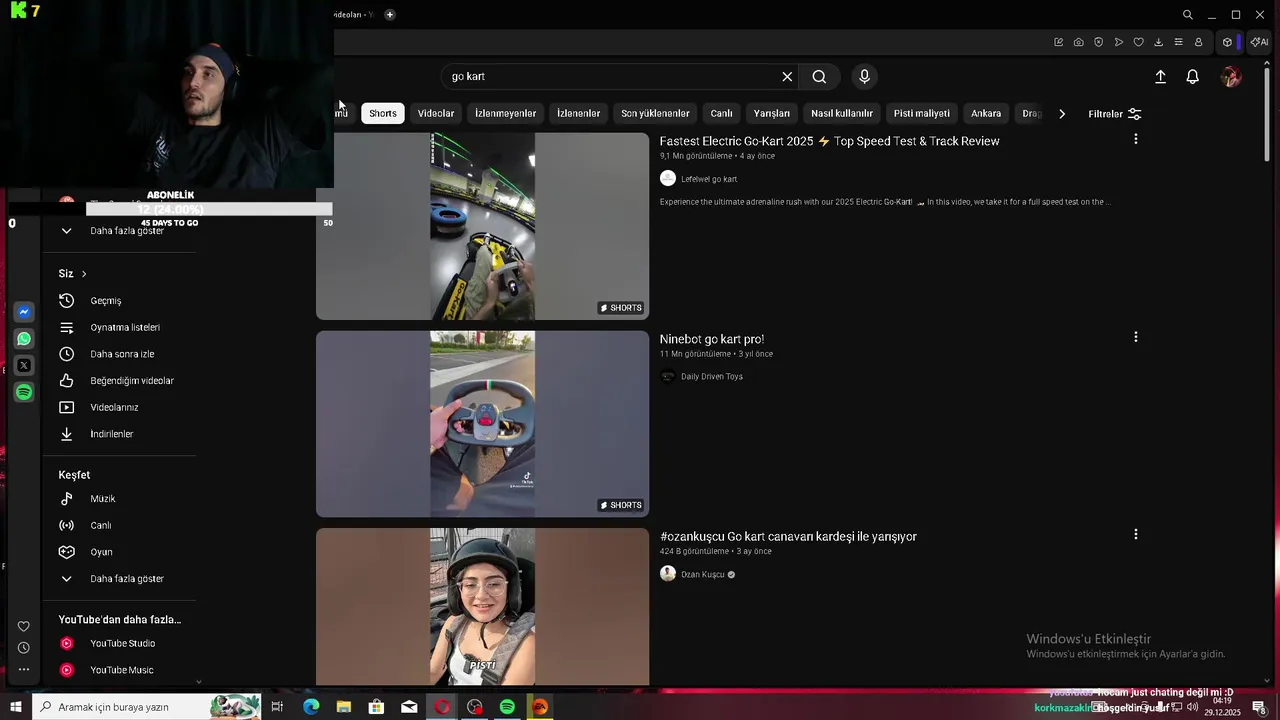This screenshot has width=1280, height=720.
Task: Open history clock in browser sidebar
Action: [24, 648]
